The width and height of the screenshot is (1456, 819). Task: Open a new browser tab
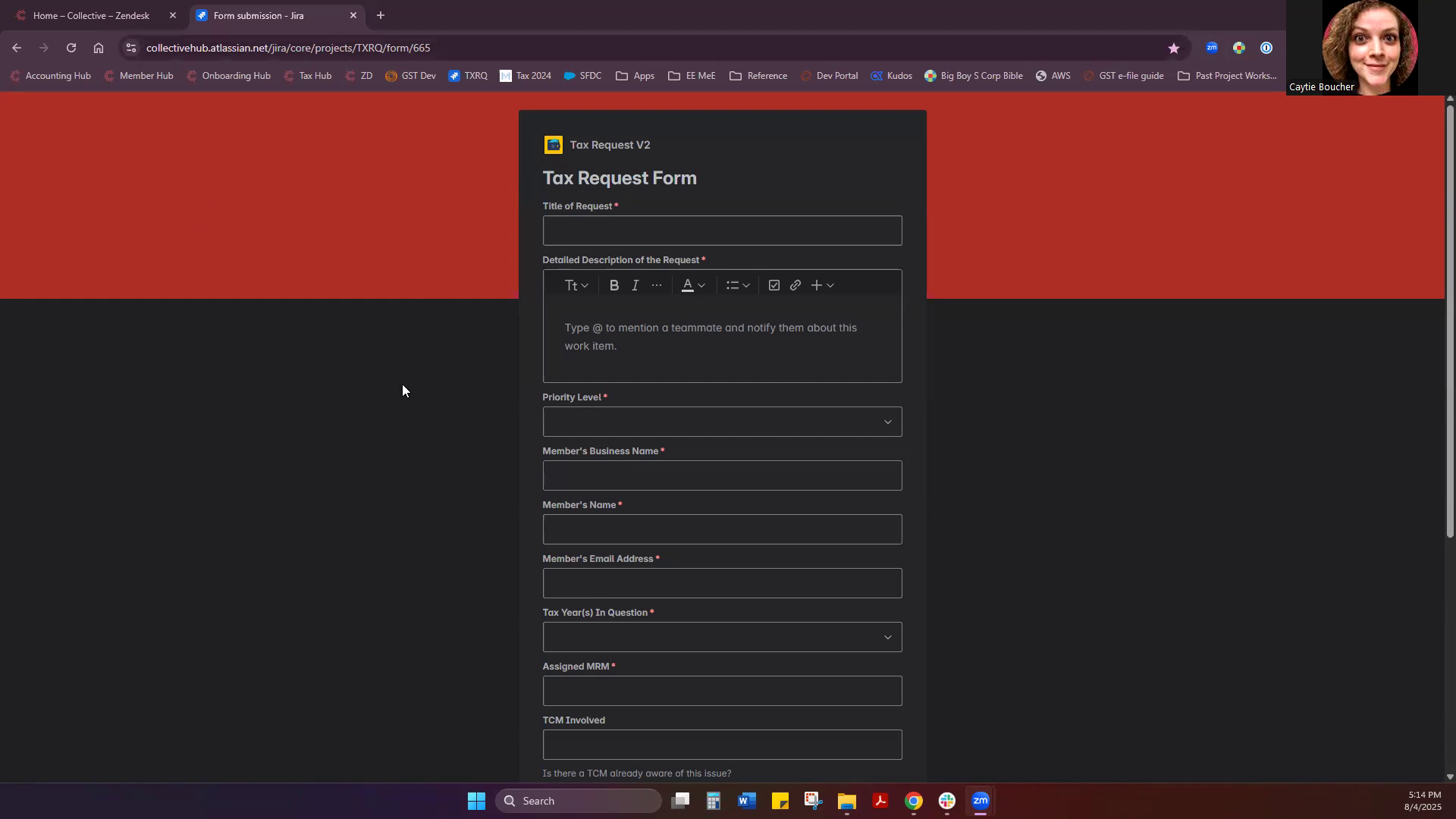(x=381, y=15)
